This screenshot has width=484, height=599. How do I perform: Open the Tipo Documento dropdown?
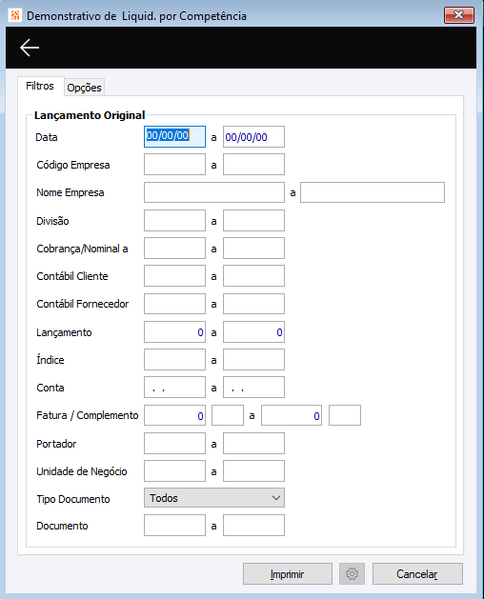(214, 498)
